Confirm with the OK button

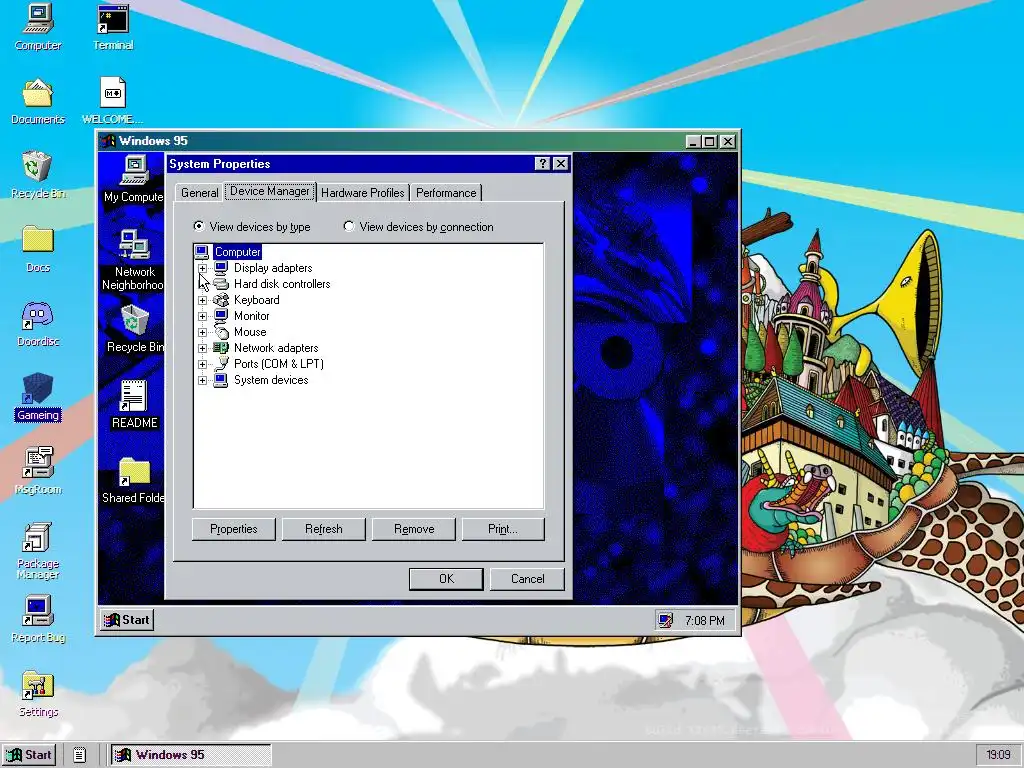(x=446, y=579)
